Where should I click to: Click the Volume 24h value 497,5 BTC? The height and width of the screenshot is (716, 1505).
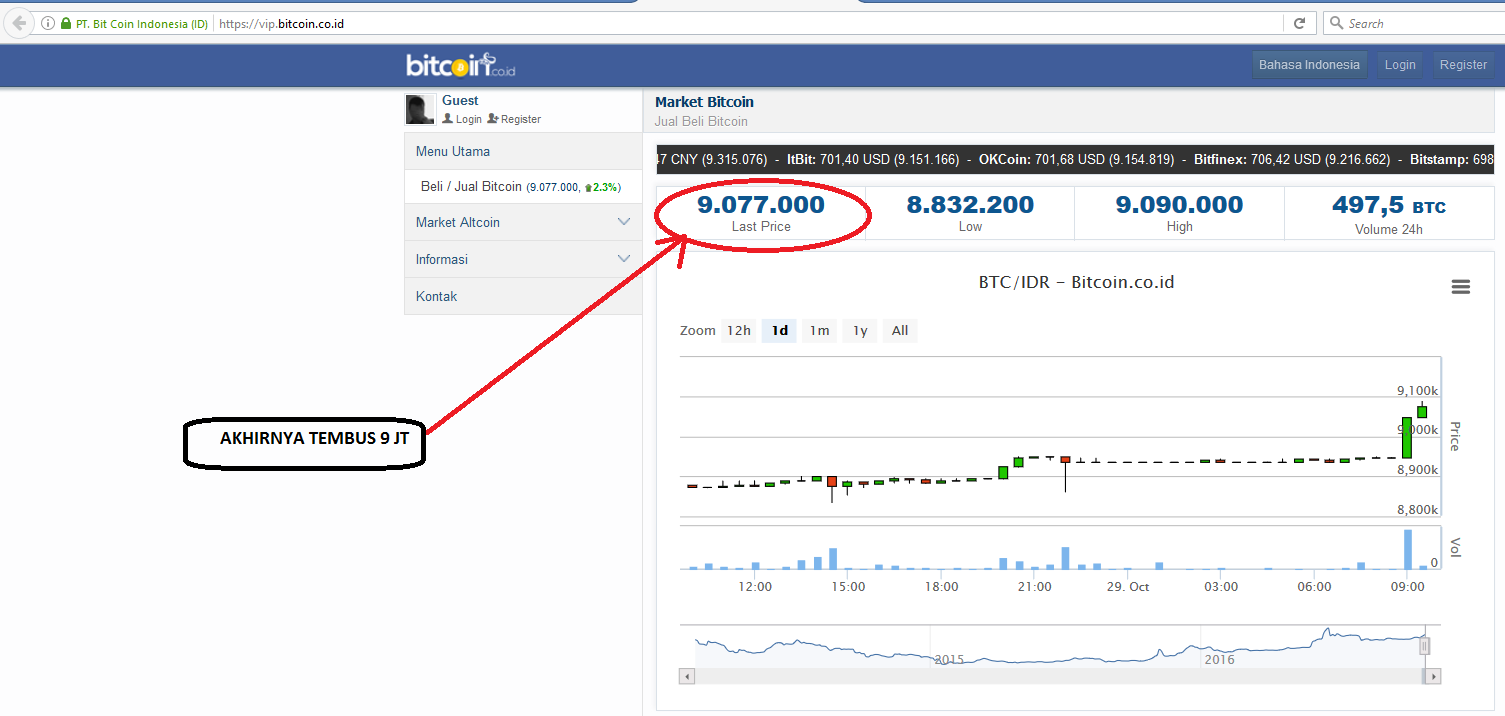[x=1388, y=206]
